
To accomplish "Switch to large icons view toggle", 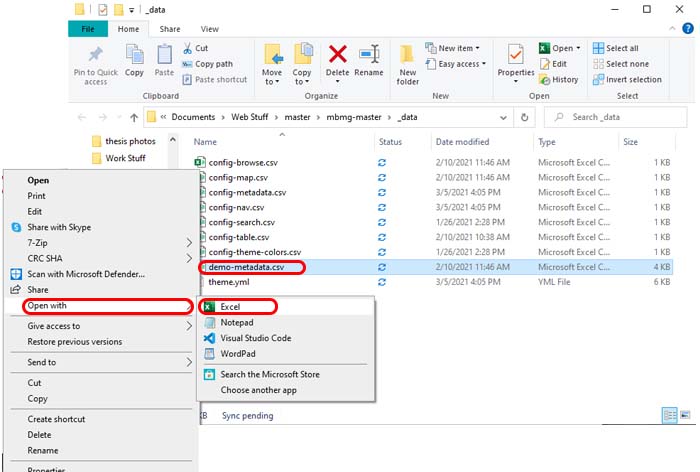I will 686,415.
